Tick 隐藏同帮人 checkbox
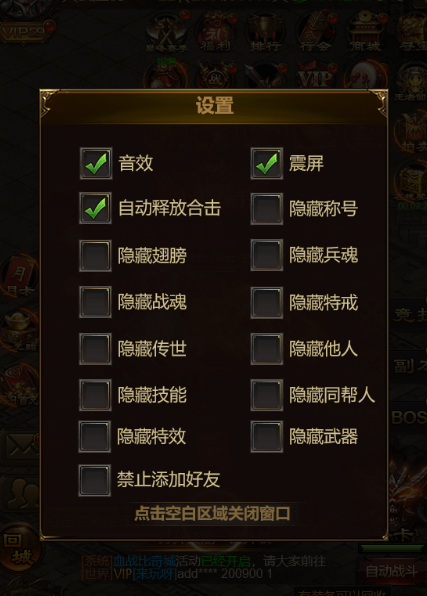The width and height of the screenshot is (427, 596). pyautogui.click(x=267, y=395)
